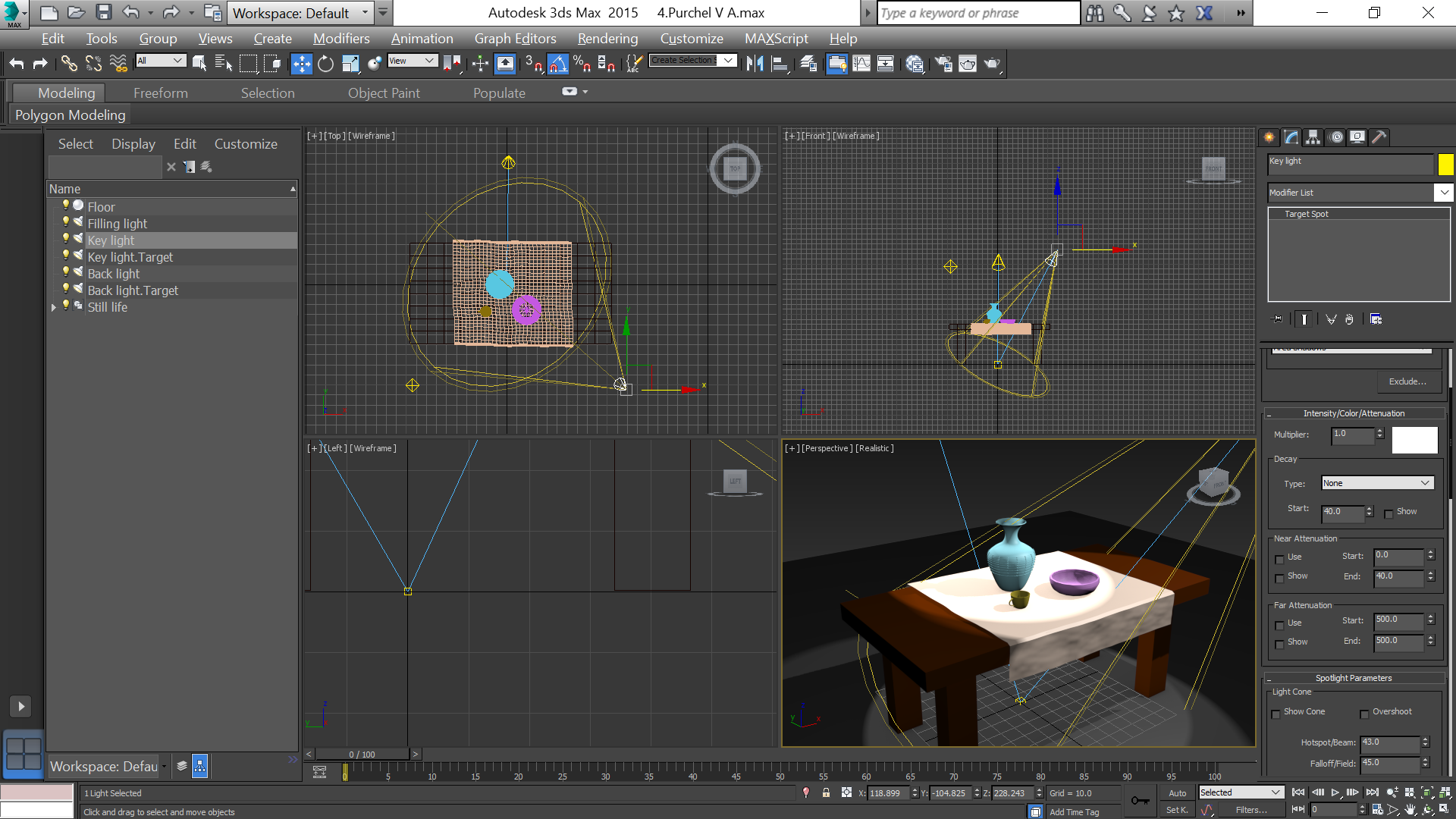The image size is (1456, 819).
Task: Open Create Selection Set dropdown
Action: pyautogui.click(x=693, y=61)
